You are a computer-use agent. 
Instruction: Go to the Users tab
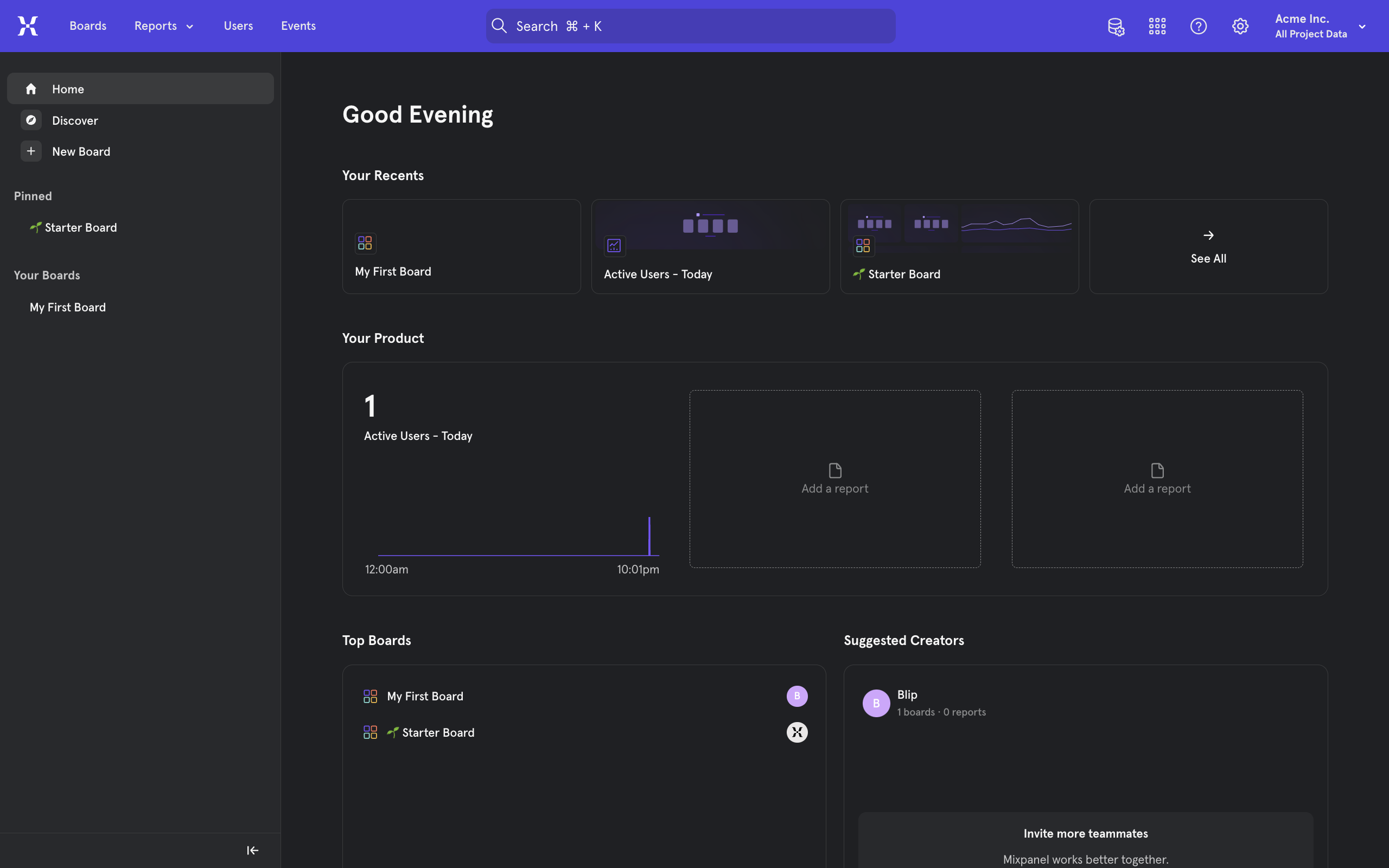click(238, 26)
